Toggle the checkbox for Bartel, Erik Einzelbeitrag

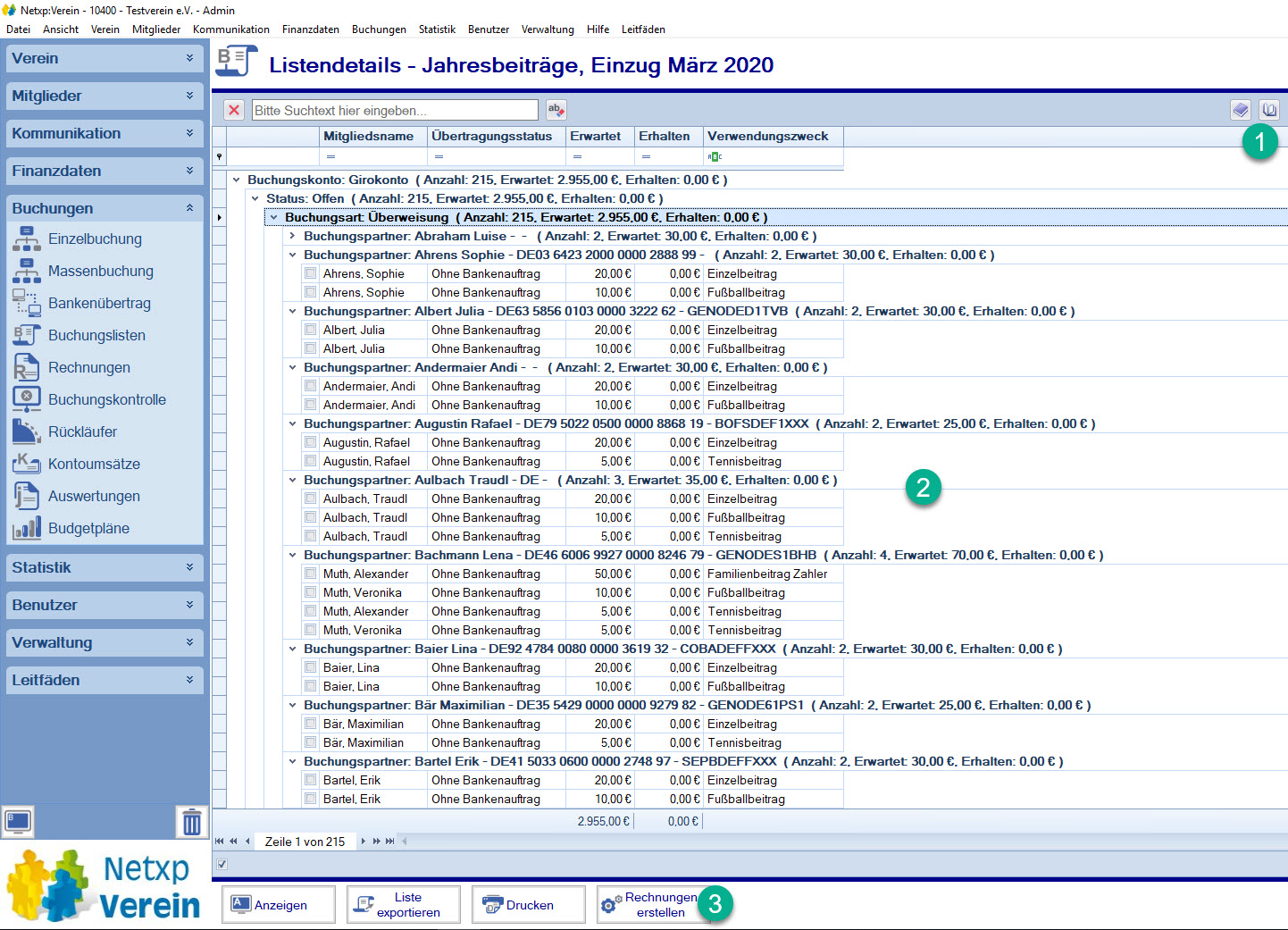pos(311,780)
